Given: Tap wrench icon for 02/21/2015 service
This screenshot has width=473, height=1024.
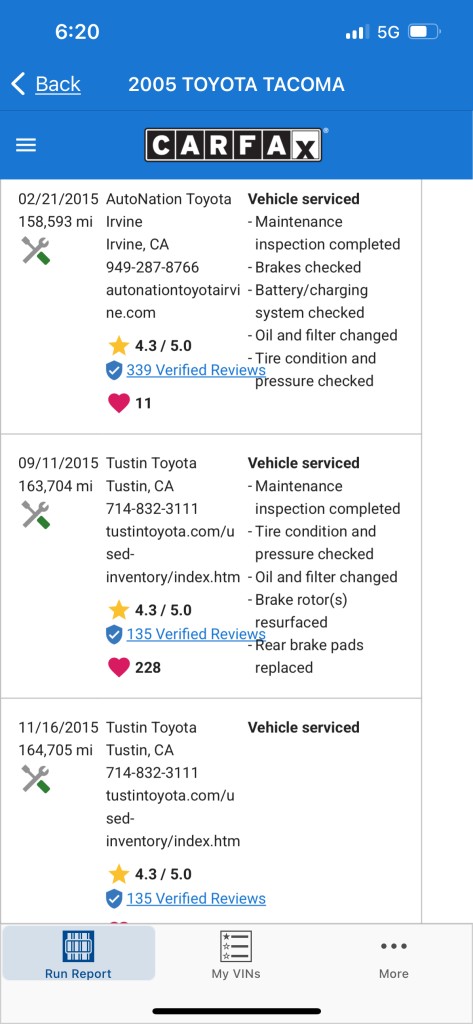Looking at the screenshot, I should click(x=36, y=251).
